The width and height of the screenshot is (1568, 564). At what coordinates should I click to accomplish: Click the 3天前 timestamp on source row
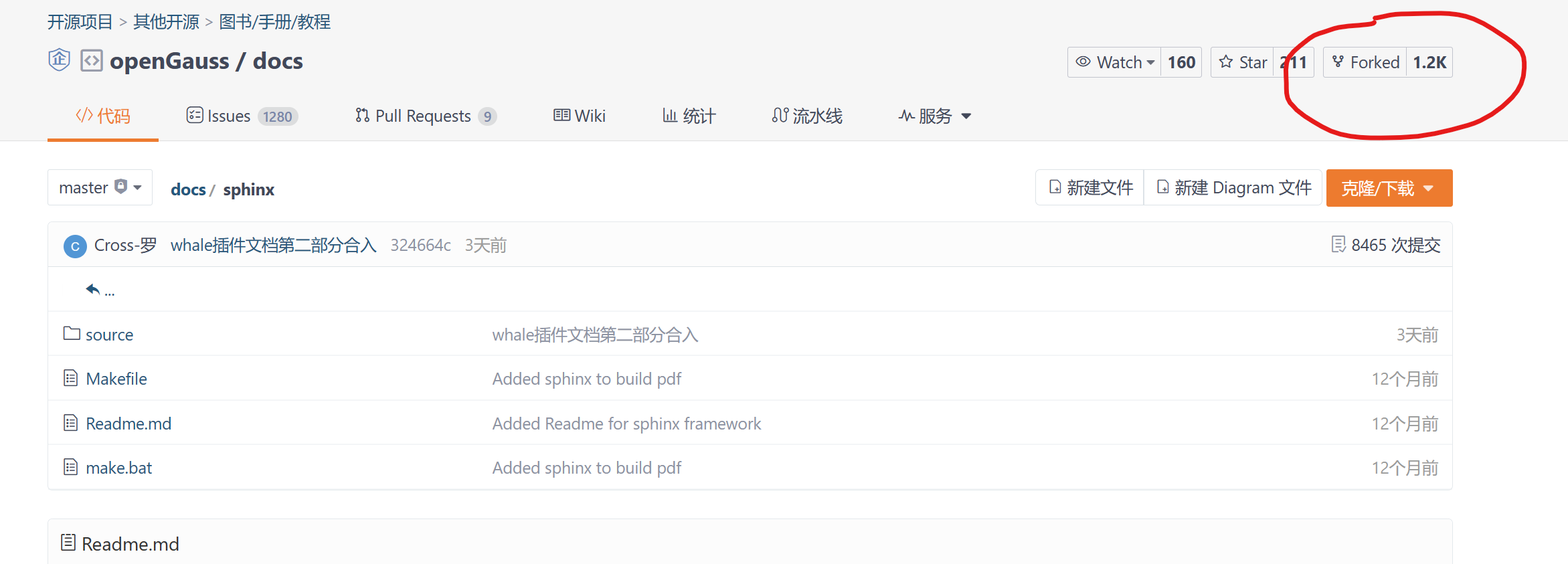tap(1417, 335)
